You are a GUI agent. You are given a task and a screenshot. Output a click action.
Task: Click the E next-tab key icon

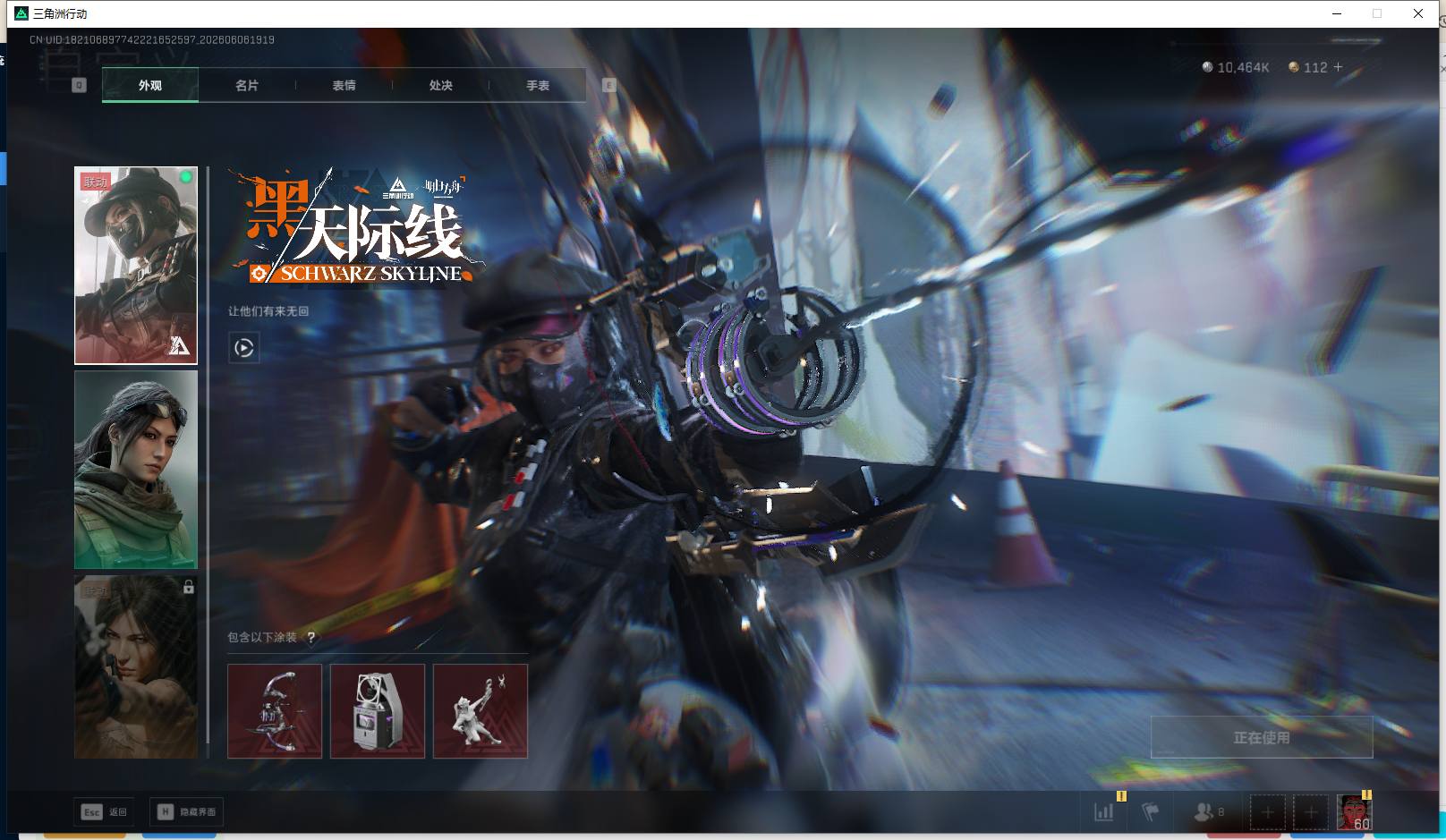click(x=609, y=85)
